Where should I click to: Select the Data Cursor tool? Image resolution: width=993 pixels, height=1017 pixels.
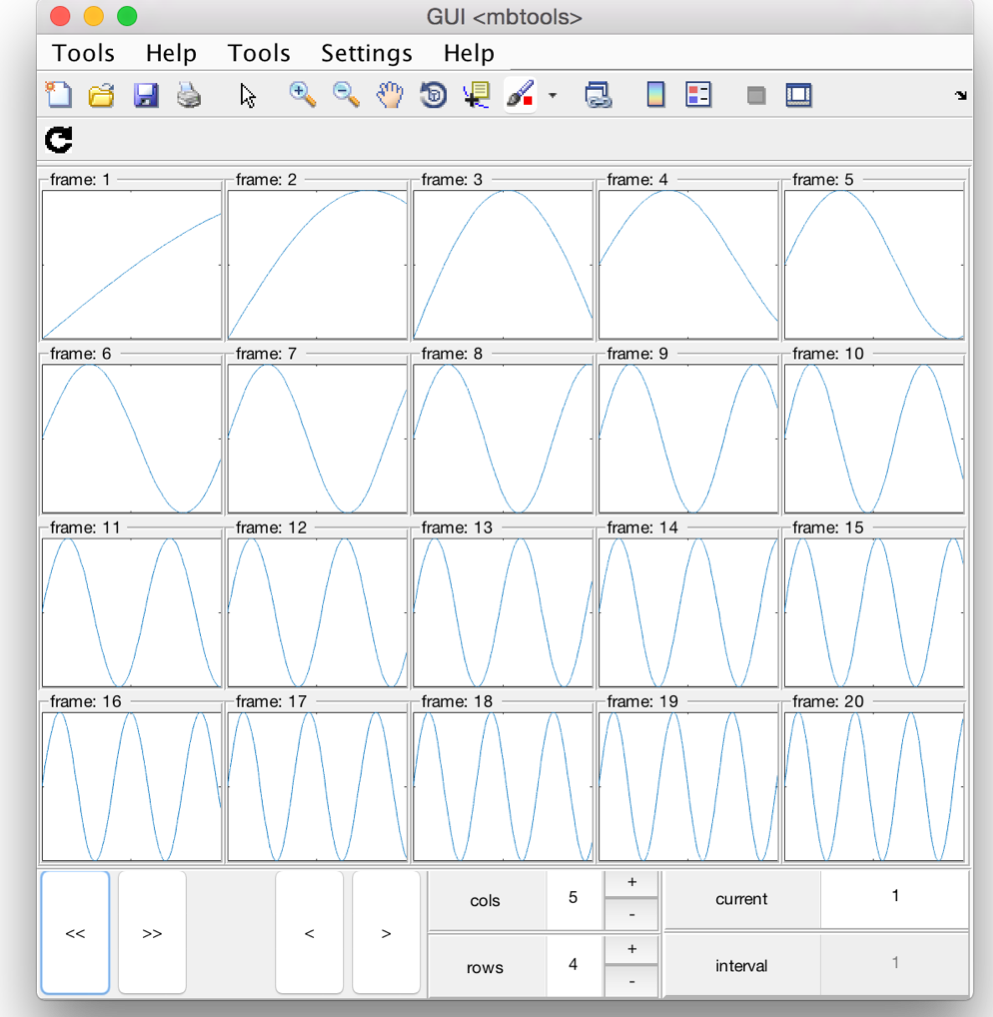tap(477, 95)
